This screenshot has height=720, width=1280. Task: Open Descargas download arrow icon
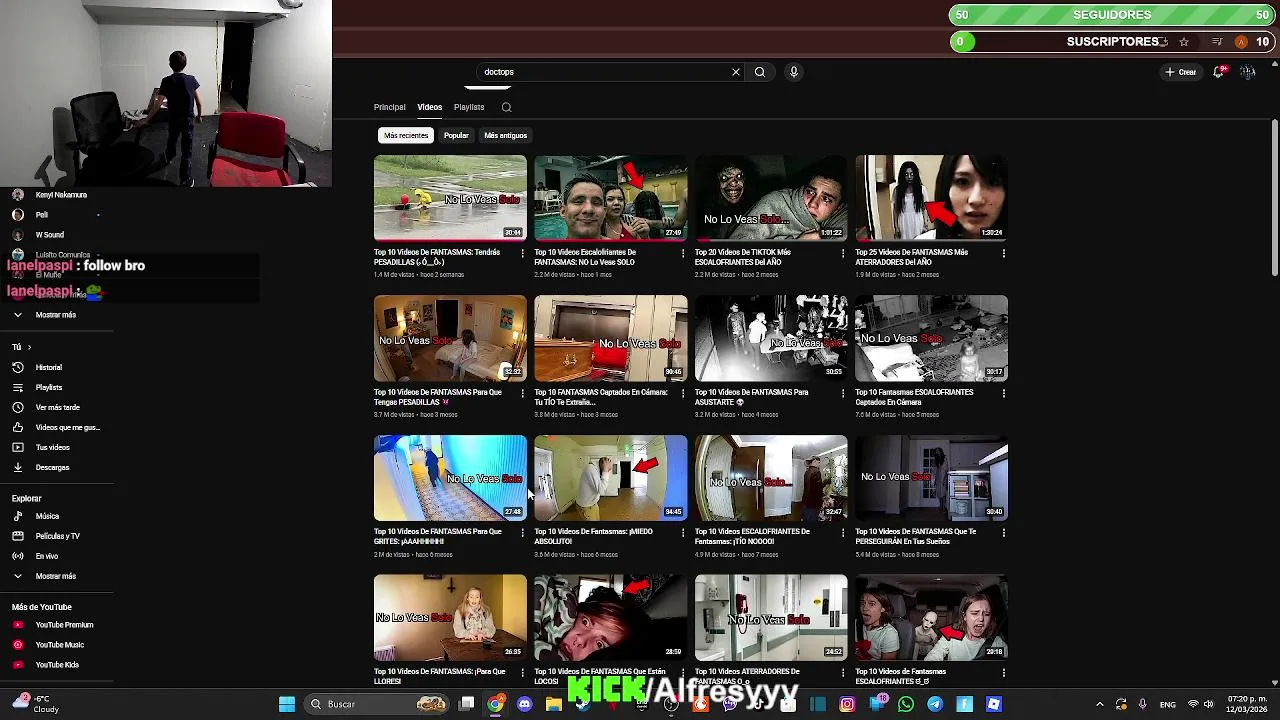(x=17, y=467)
